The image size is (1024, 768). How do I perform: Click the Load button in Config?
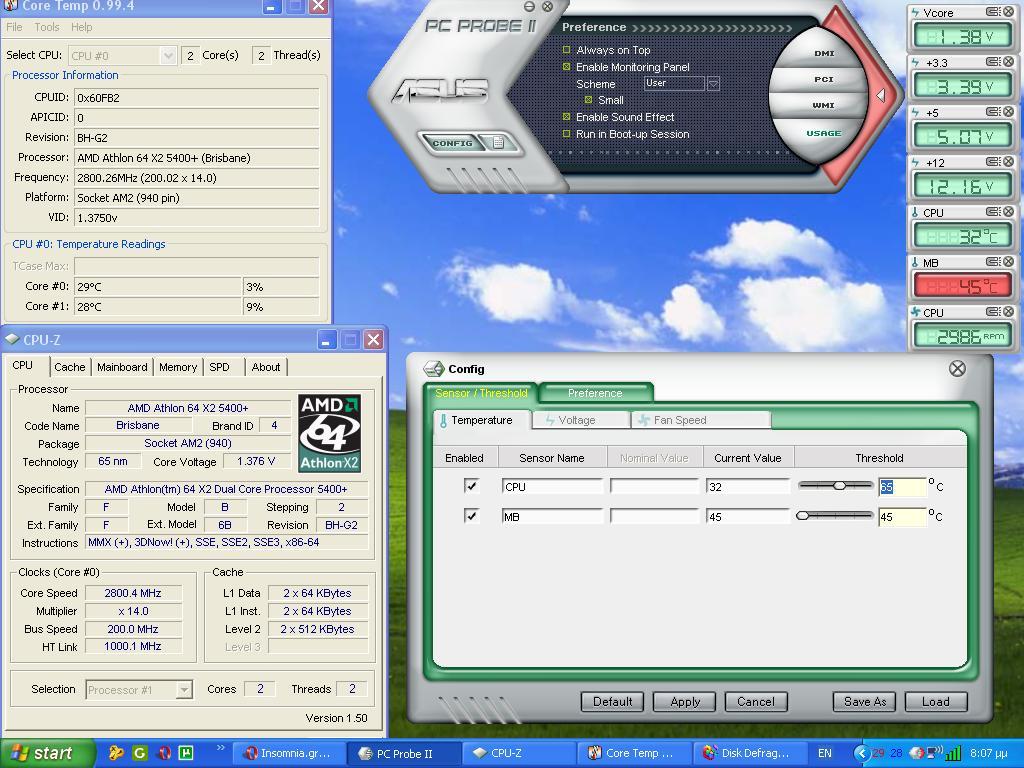click(935, 701)
